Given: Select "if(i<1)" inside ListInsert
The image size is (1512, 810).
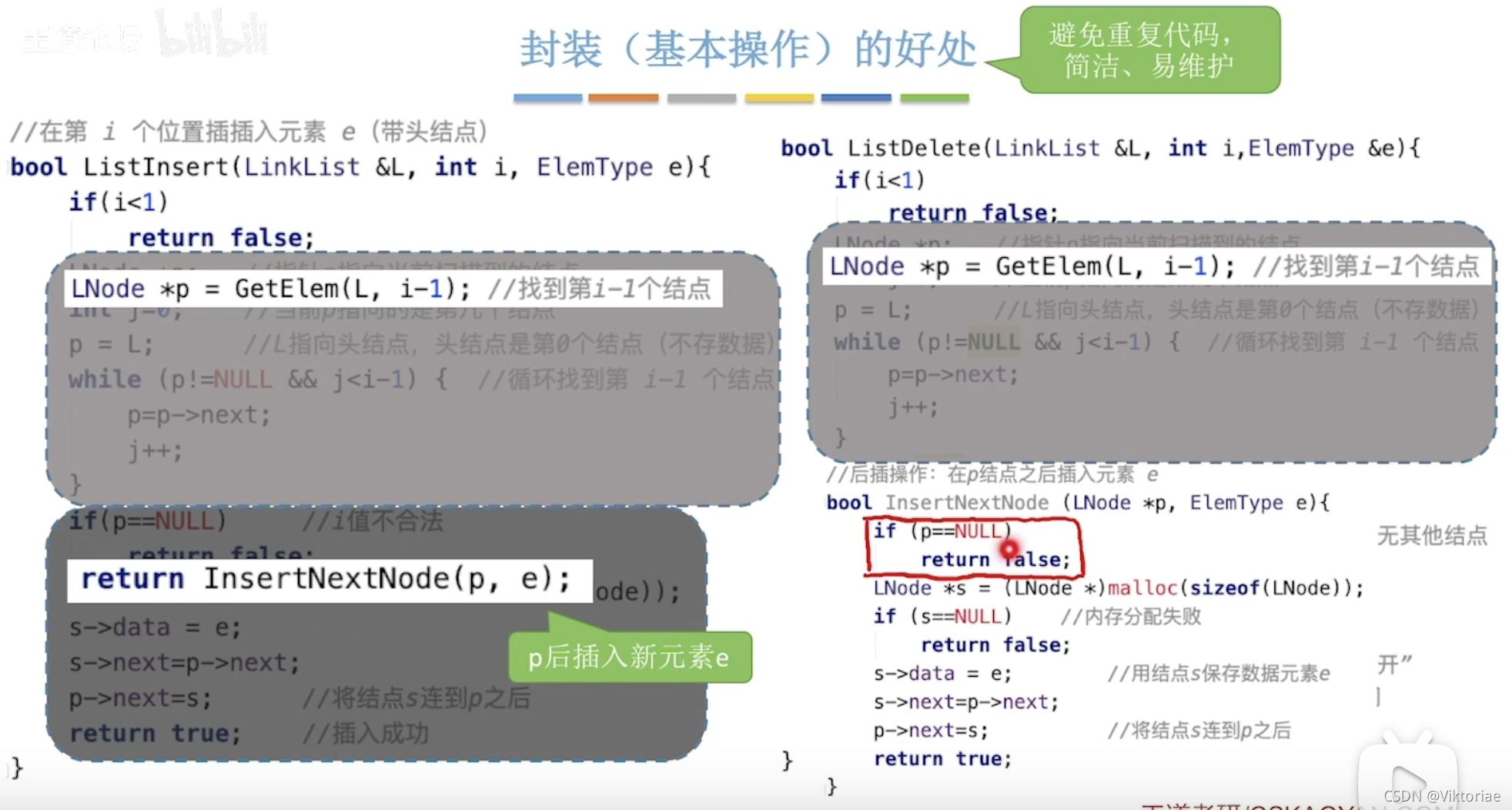Looking at the screenshot, I should pyautogui.click(x=118, y=202).
